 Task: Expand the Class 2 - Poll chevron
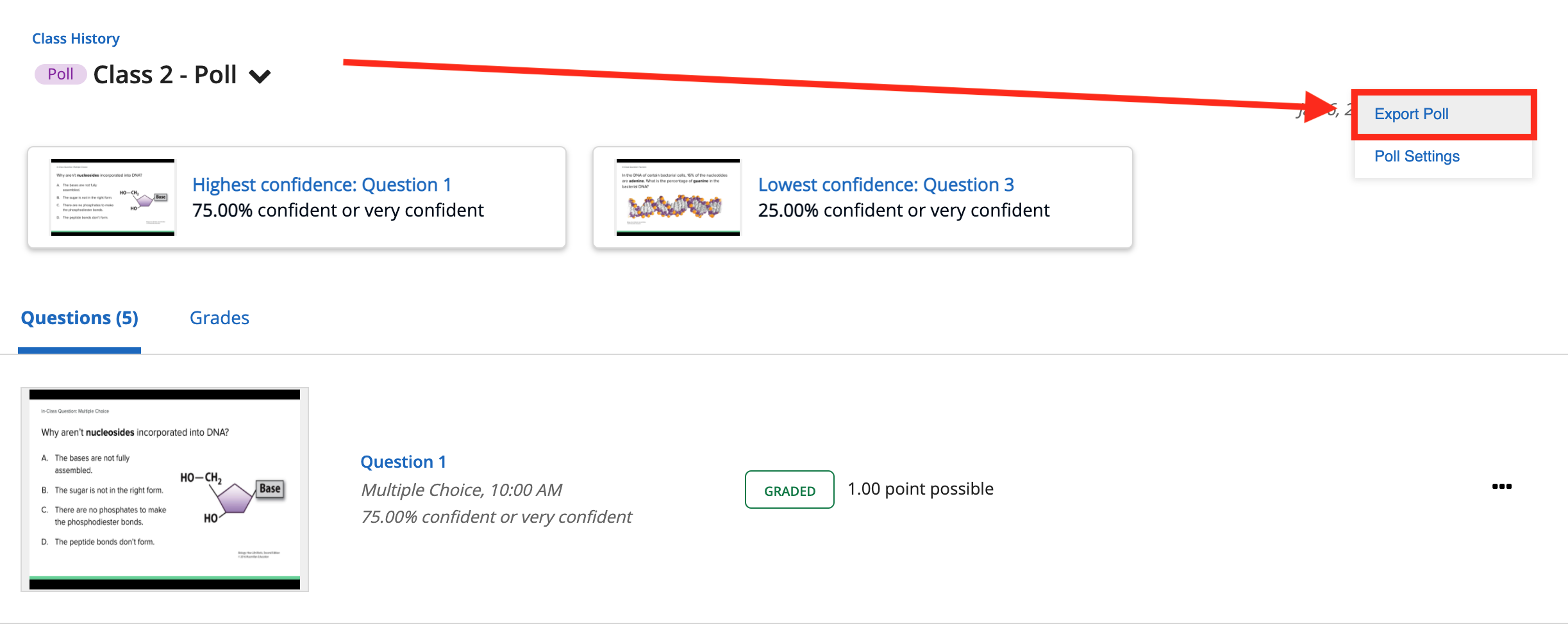(260, 76)
